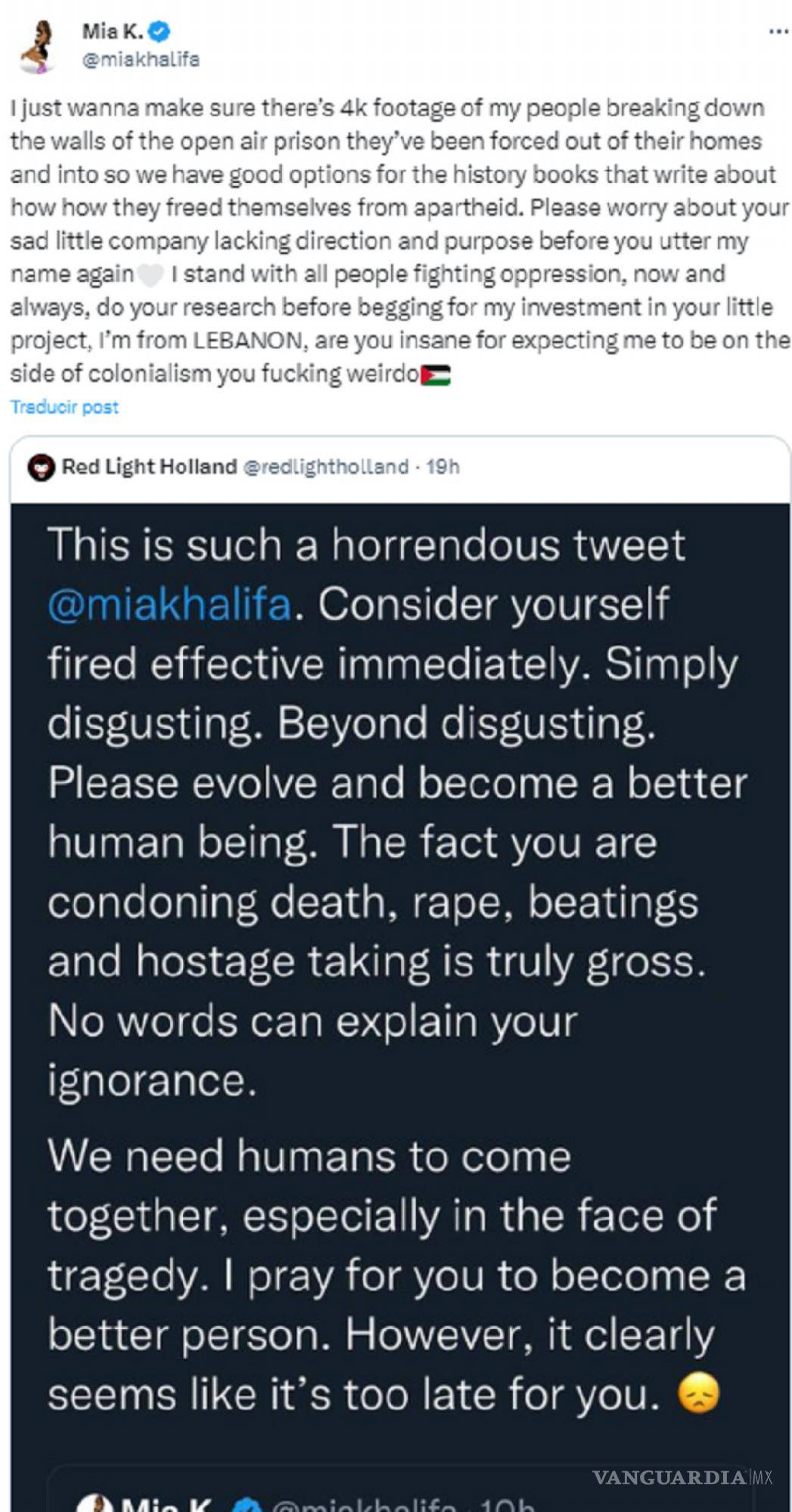Click the nested tweet's Mia K. name
Screen dimensions: 792x1512
click(166, 1506)
